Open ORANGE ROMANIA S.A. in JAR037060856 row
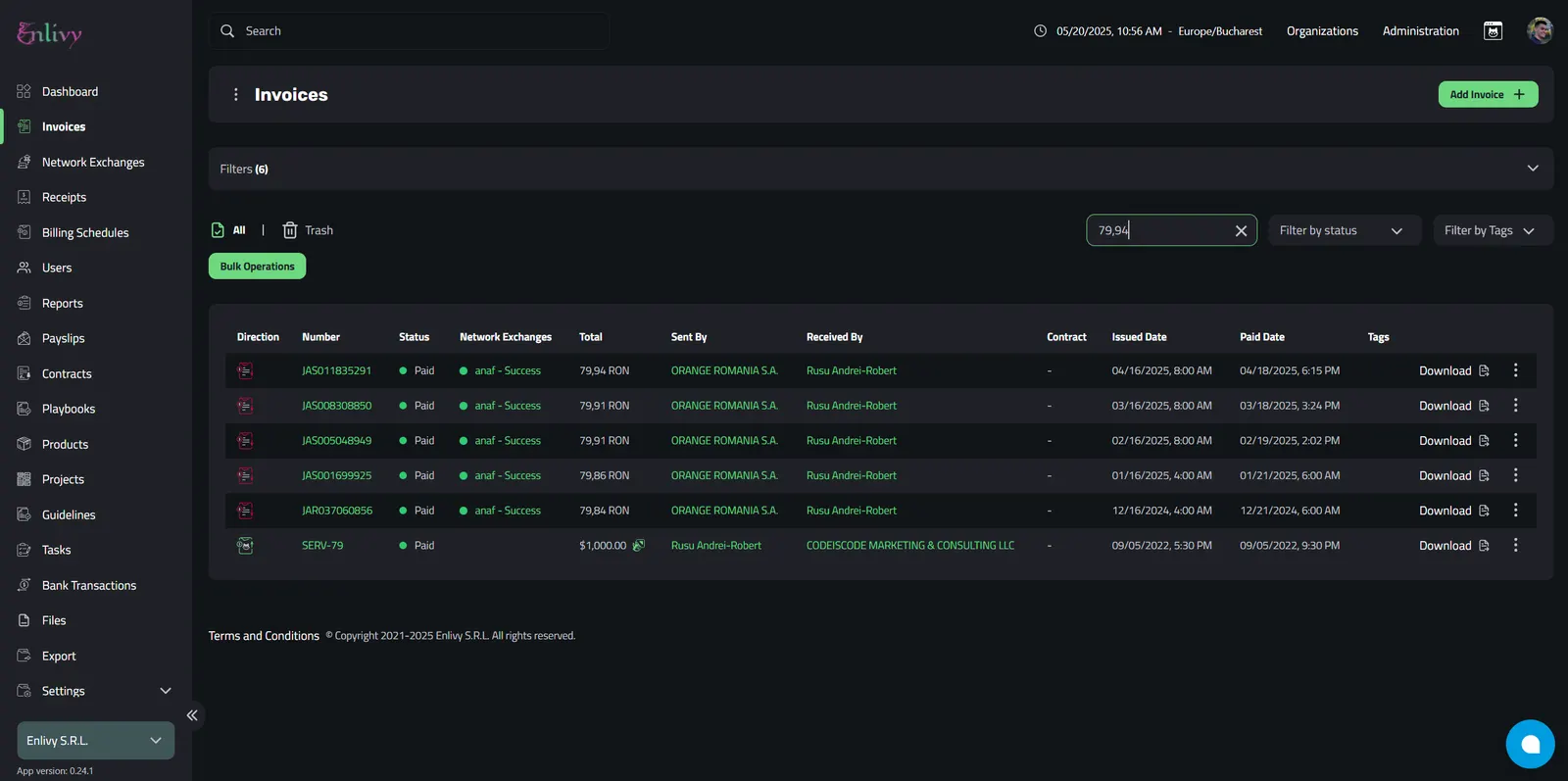The height and width of the screenshot is (781, 1568). [x=724, y=511]
